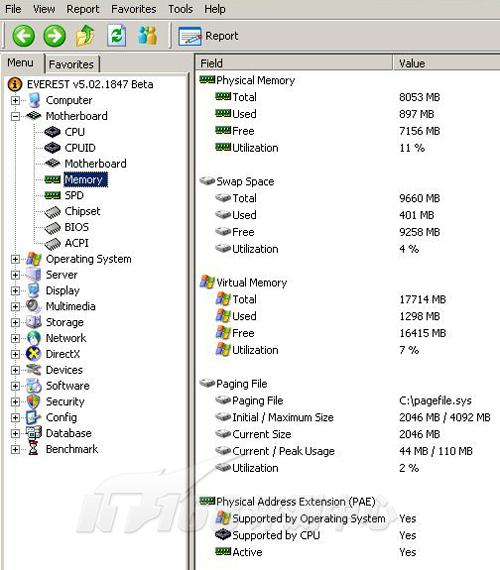Click the green Back arrow icon
The height and width of the screenshot is (570, 500).
24,36
